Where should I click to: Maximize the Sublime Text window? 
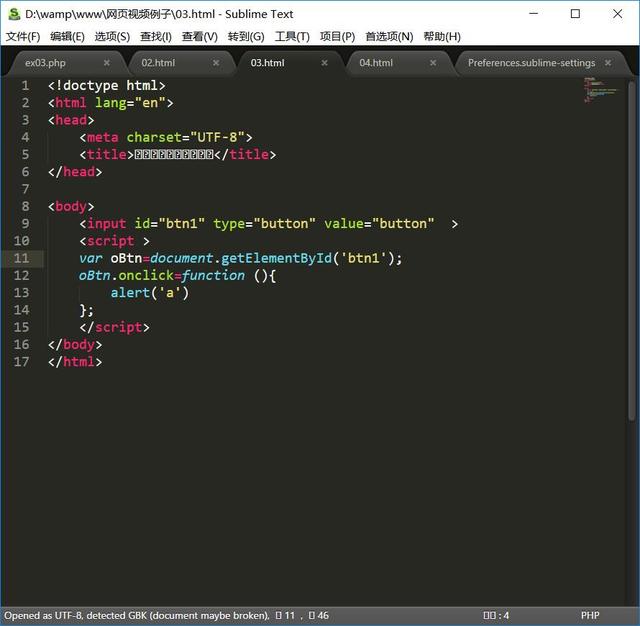point(575,14)
